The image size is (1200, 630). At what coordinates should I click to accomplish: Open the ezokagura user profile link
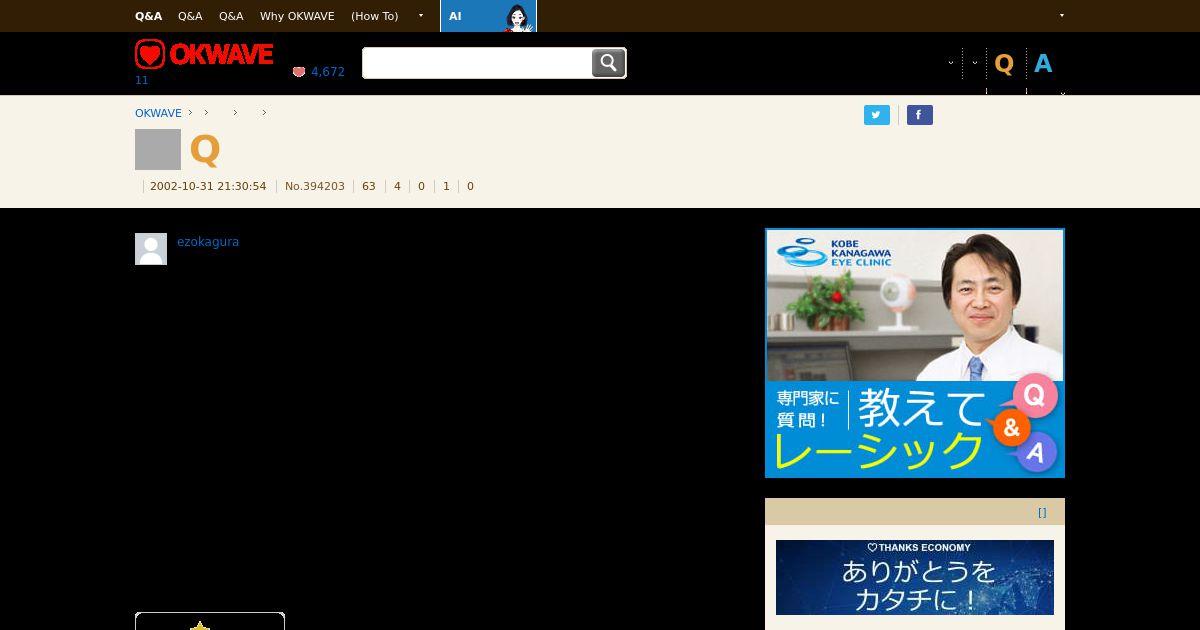(x=208, y=242)
